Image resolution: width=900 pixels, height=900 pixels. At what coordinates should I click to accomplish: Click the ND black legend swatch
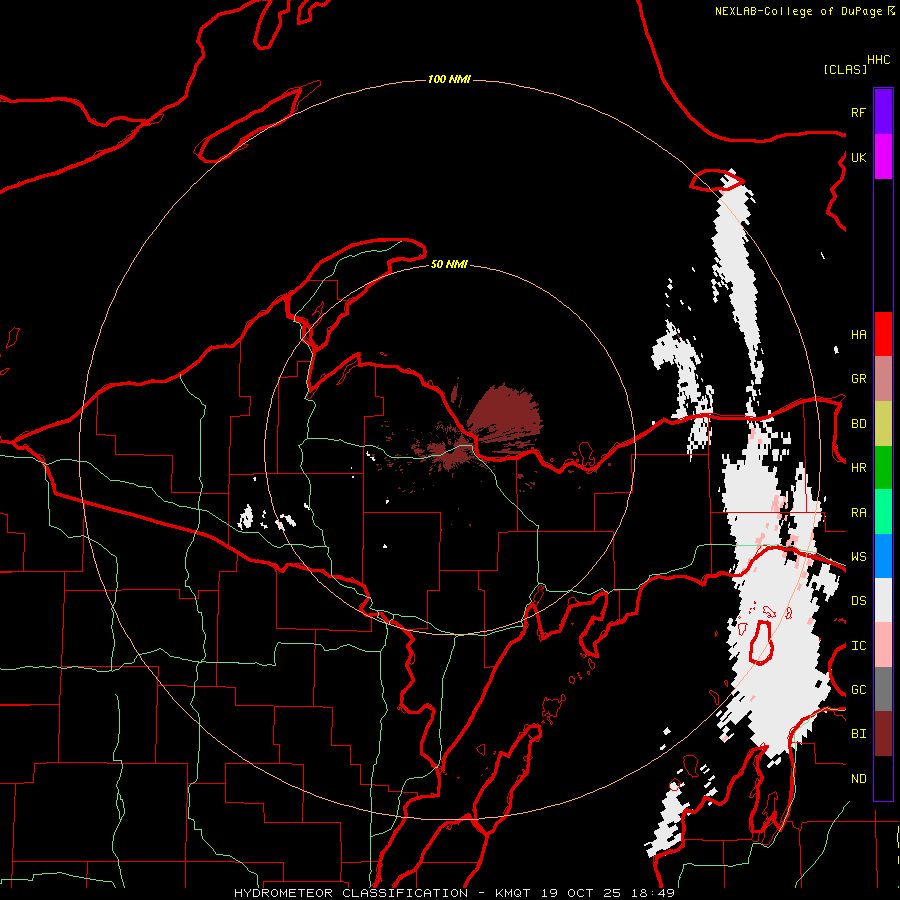click(x=883, y=778)
